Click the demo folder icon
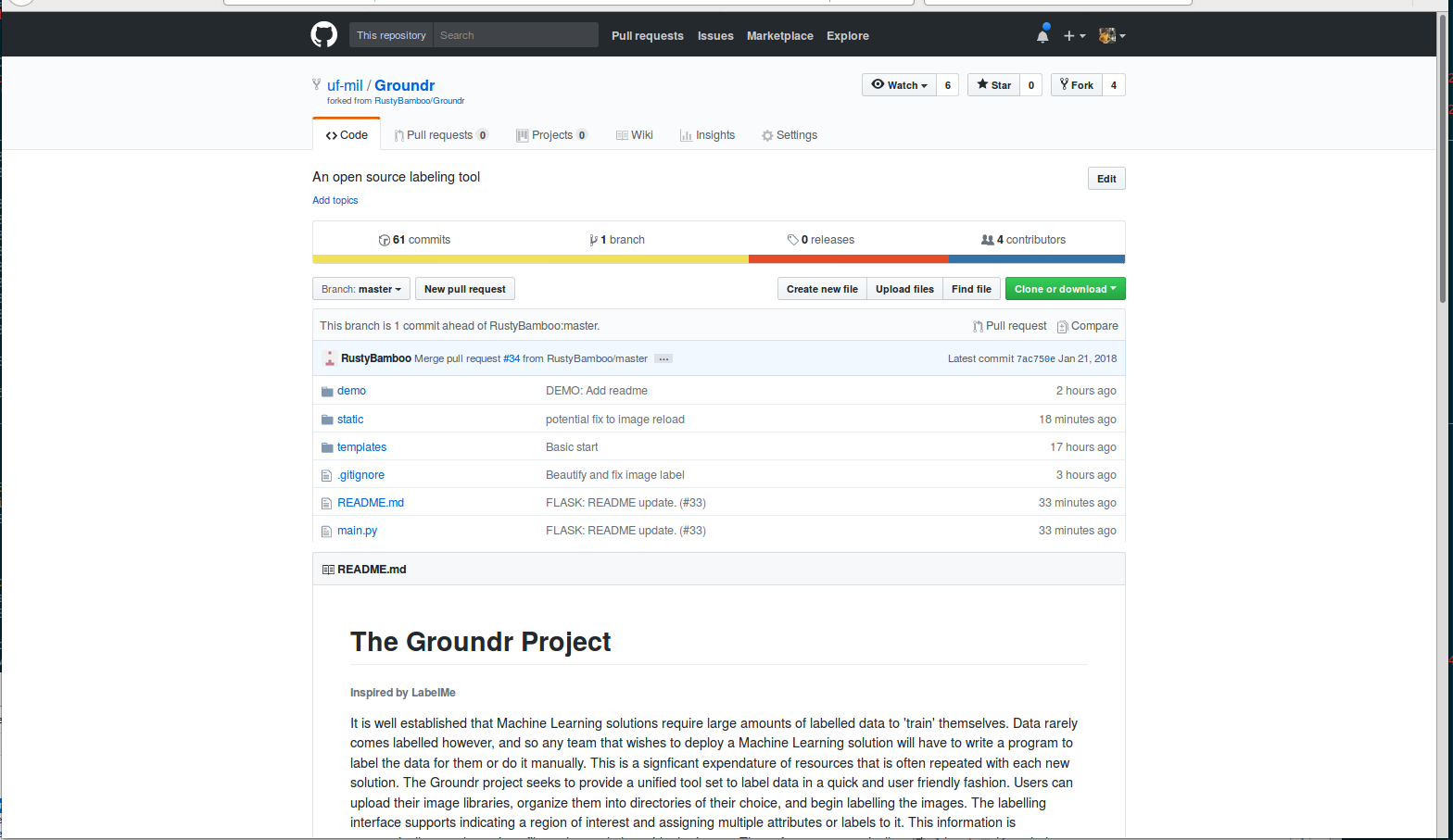 pyautogui.click(x=327, y=391)
